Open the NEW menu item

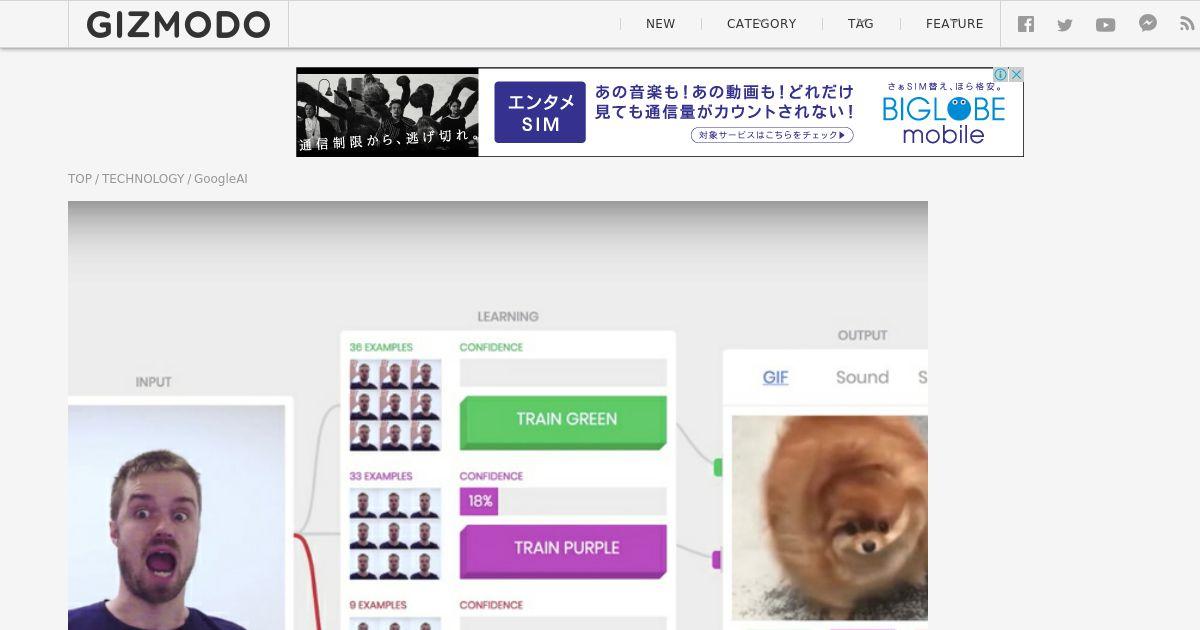tap(660, 24)
